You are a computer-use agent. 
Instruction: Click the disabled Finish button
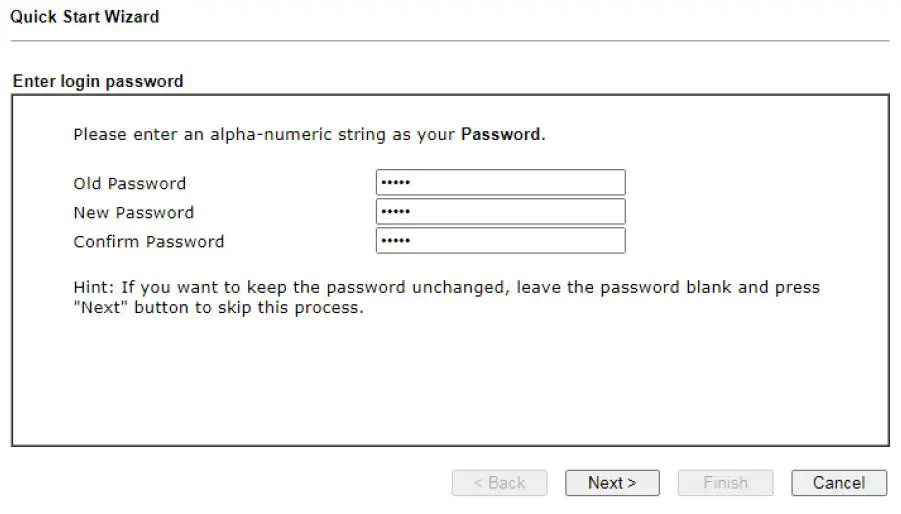pyautogui.click(x=725, y=483)
